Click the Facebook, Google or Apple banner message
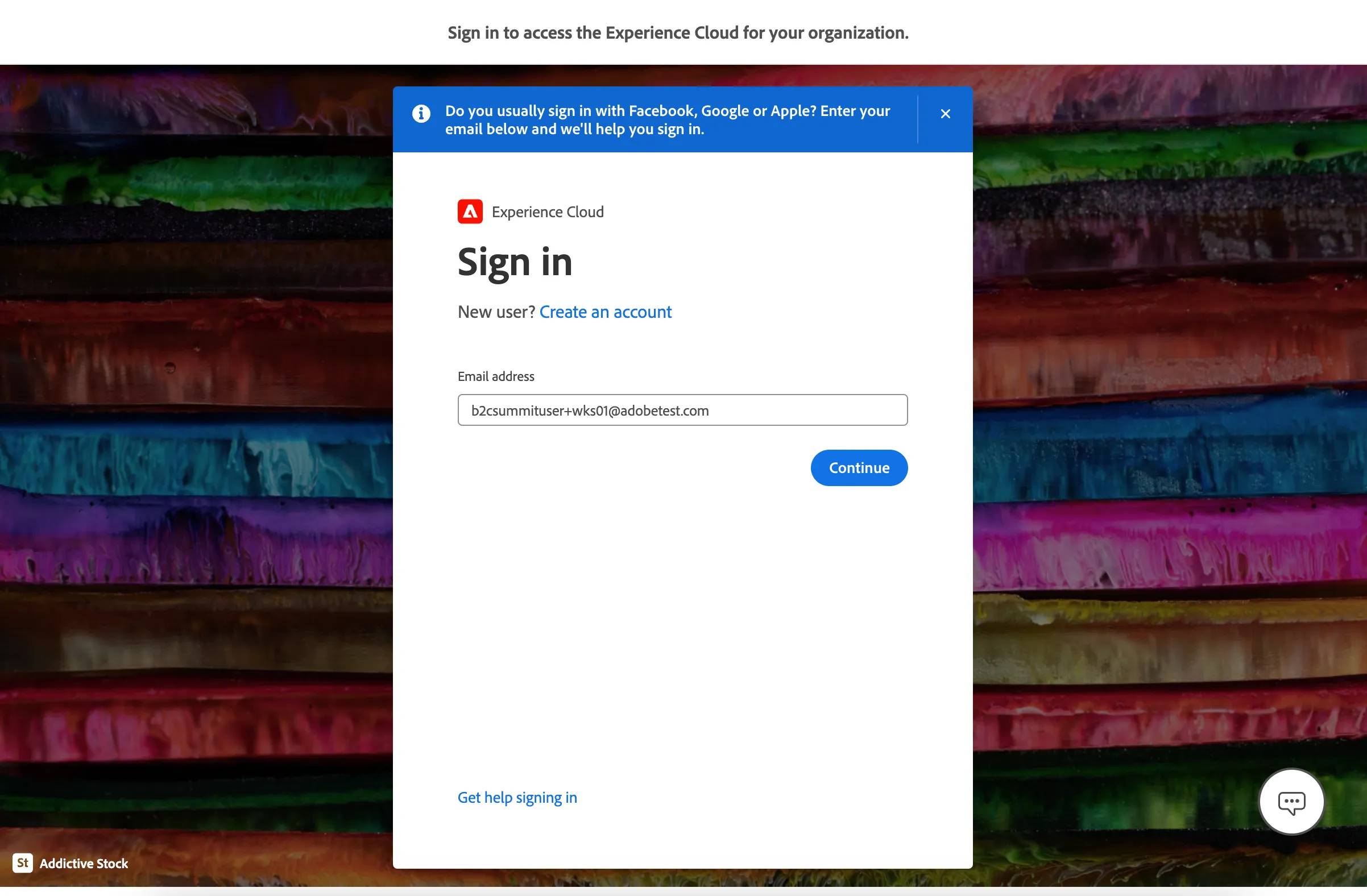This screenshot has width=1367, height=896. [x=668, y=119]
